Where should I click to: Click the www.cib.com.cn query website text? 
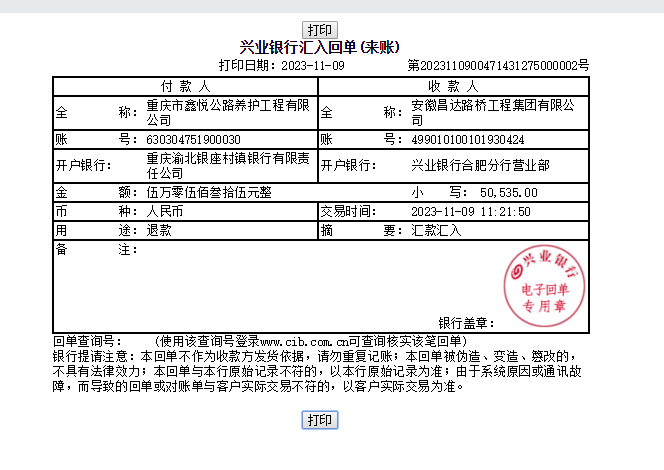[x=302, y=341]
